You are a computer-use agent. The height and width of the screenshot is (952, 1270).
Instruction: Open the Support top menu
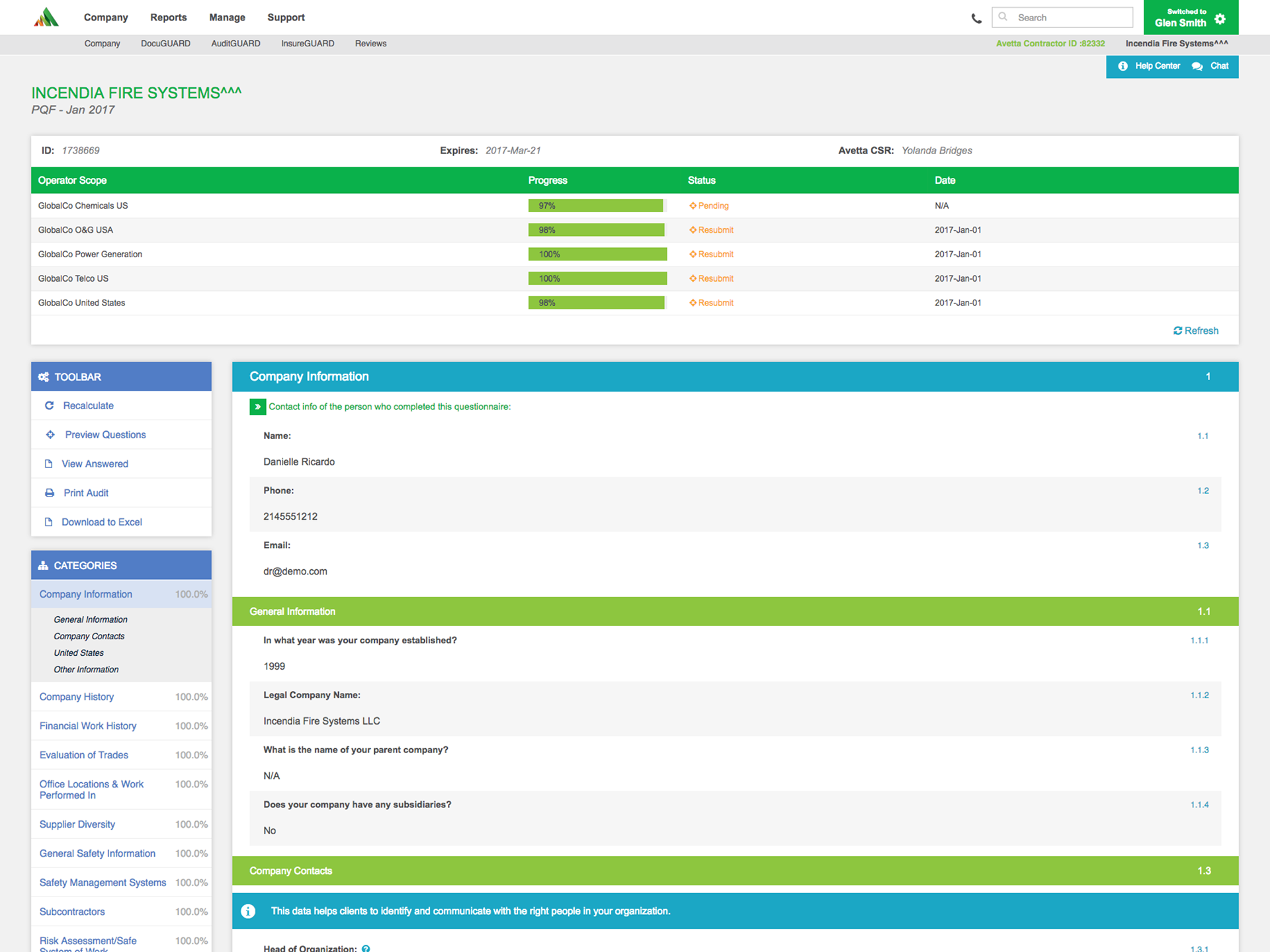pyautogui.click(x=286, y=17)
